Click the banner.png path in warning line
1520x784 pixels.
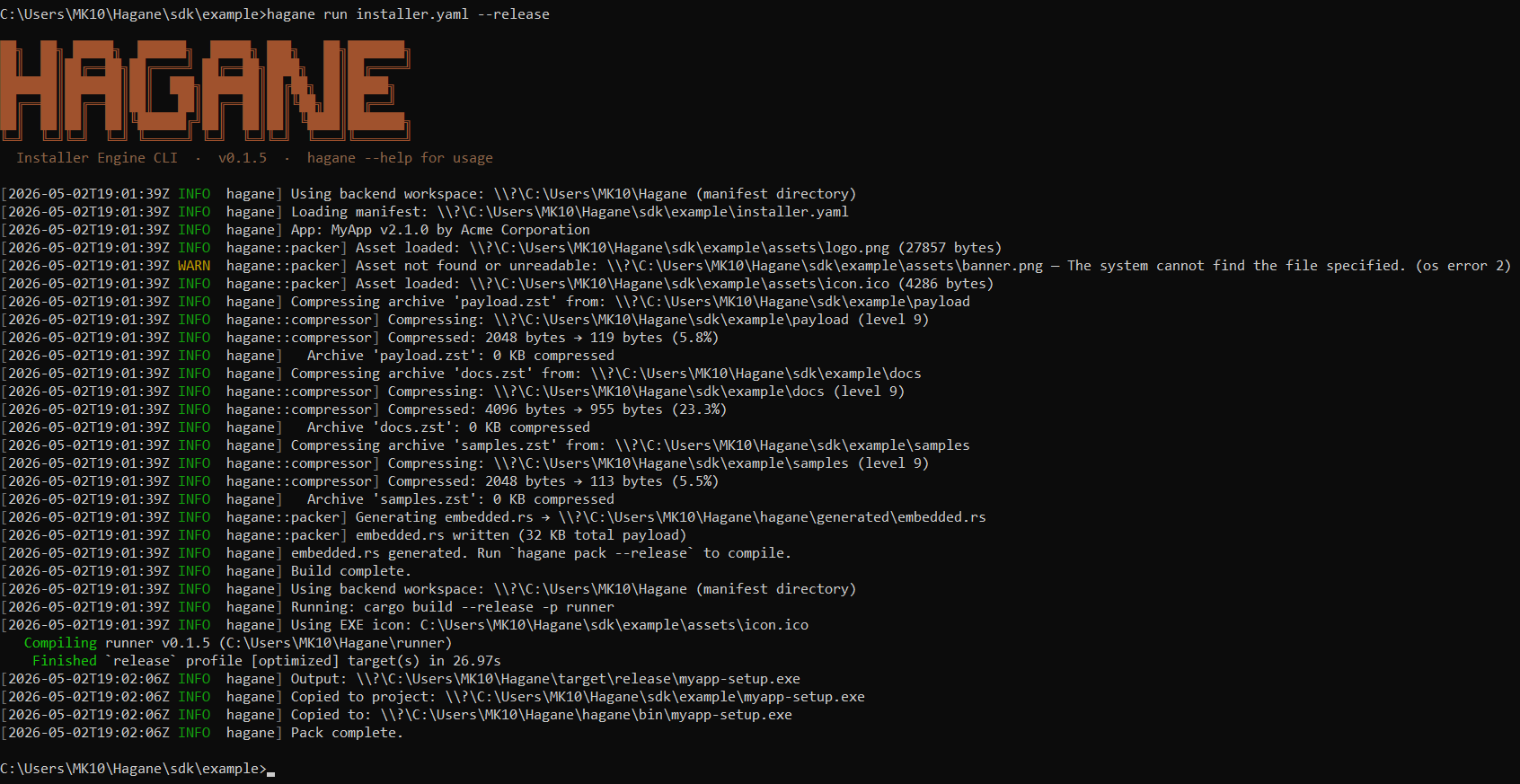[x=825, y=266]
